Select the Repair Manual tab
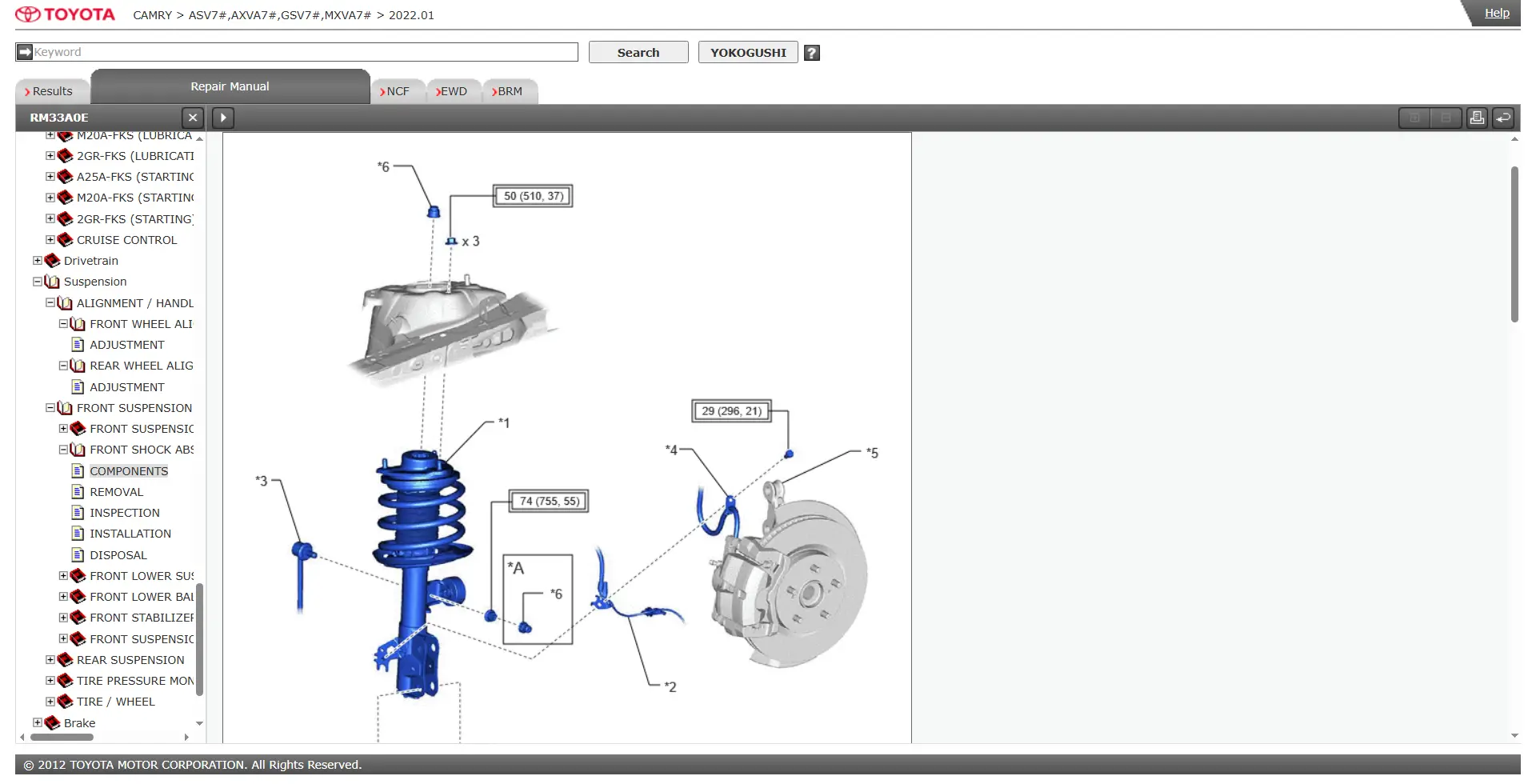Screen dimensions: 1536x784 pos(230,86)
